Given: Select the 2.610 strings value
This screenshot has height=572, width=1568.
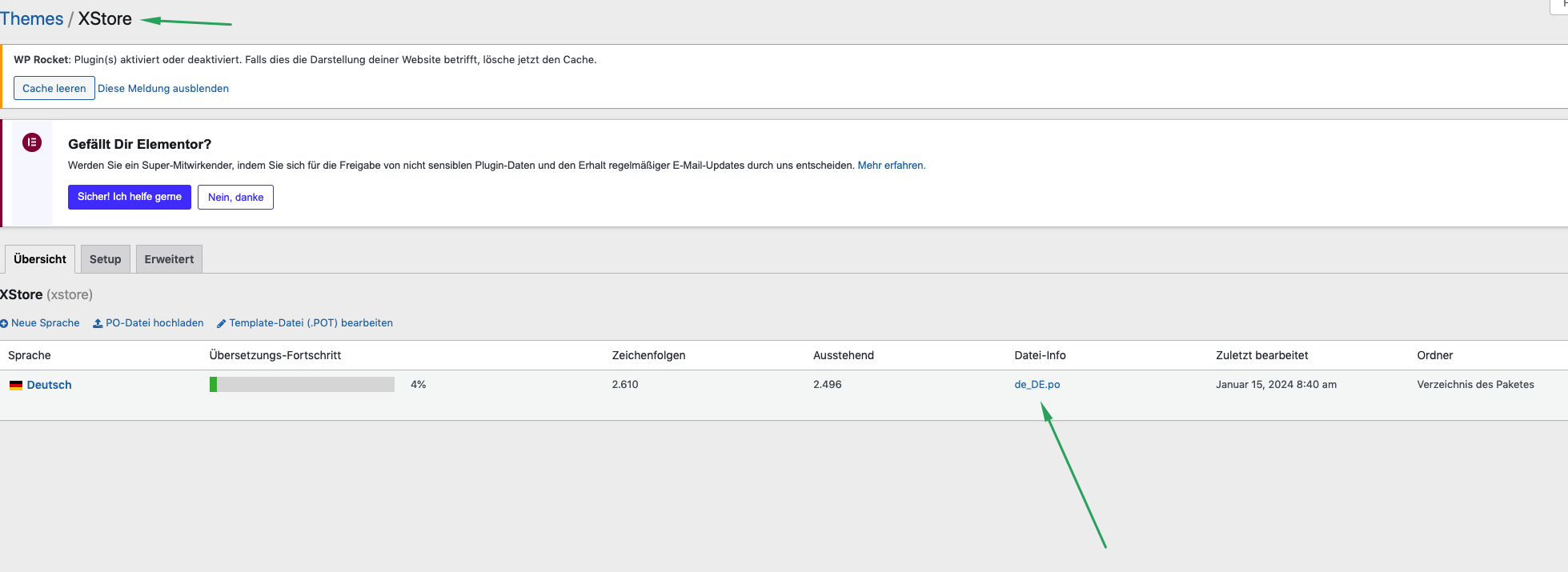Looking at the screenshot, I should 625,385.
